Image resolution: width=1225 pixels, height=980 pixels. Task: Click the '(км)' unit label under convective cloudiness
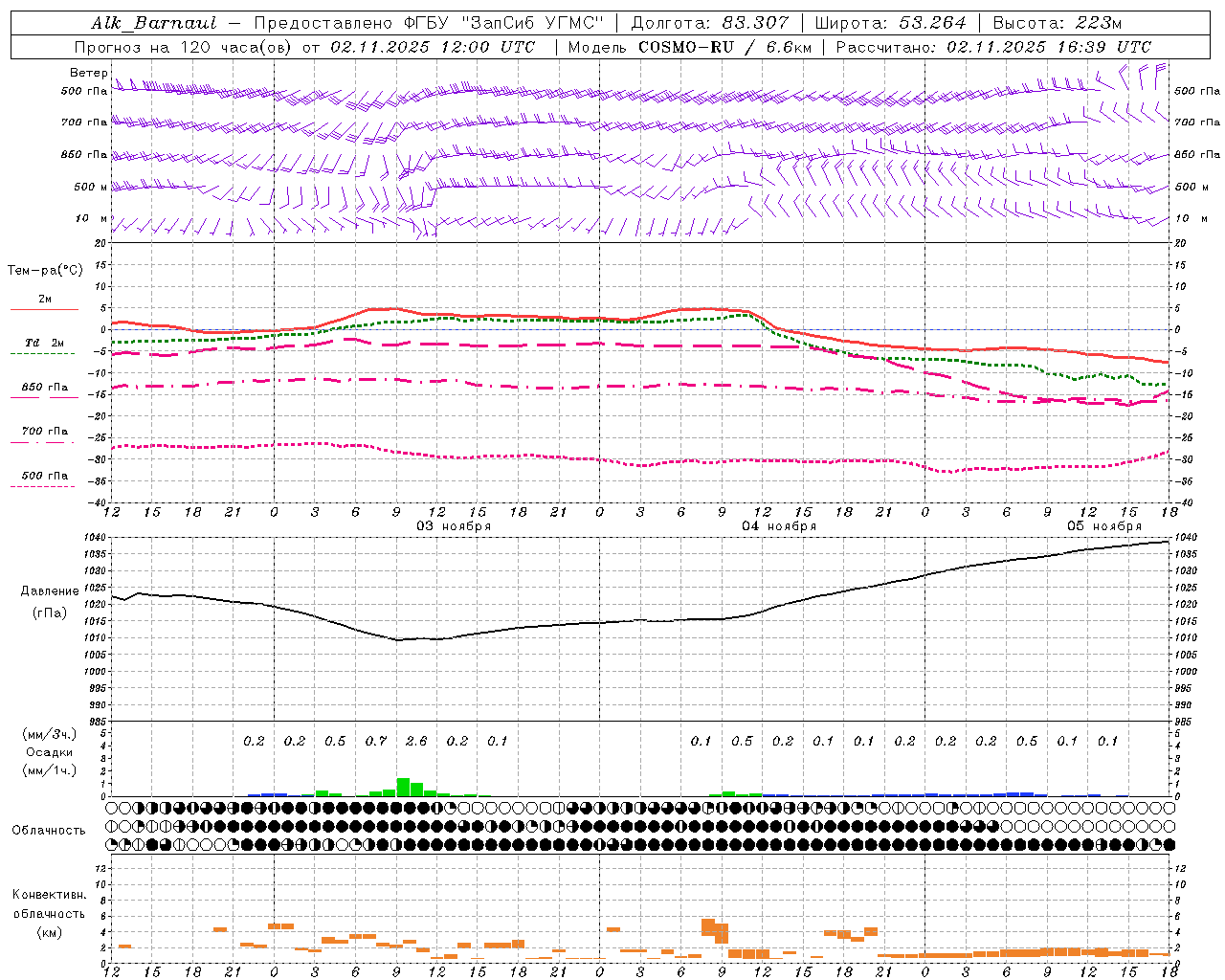coord(49,932)
